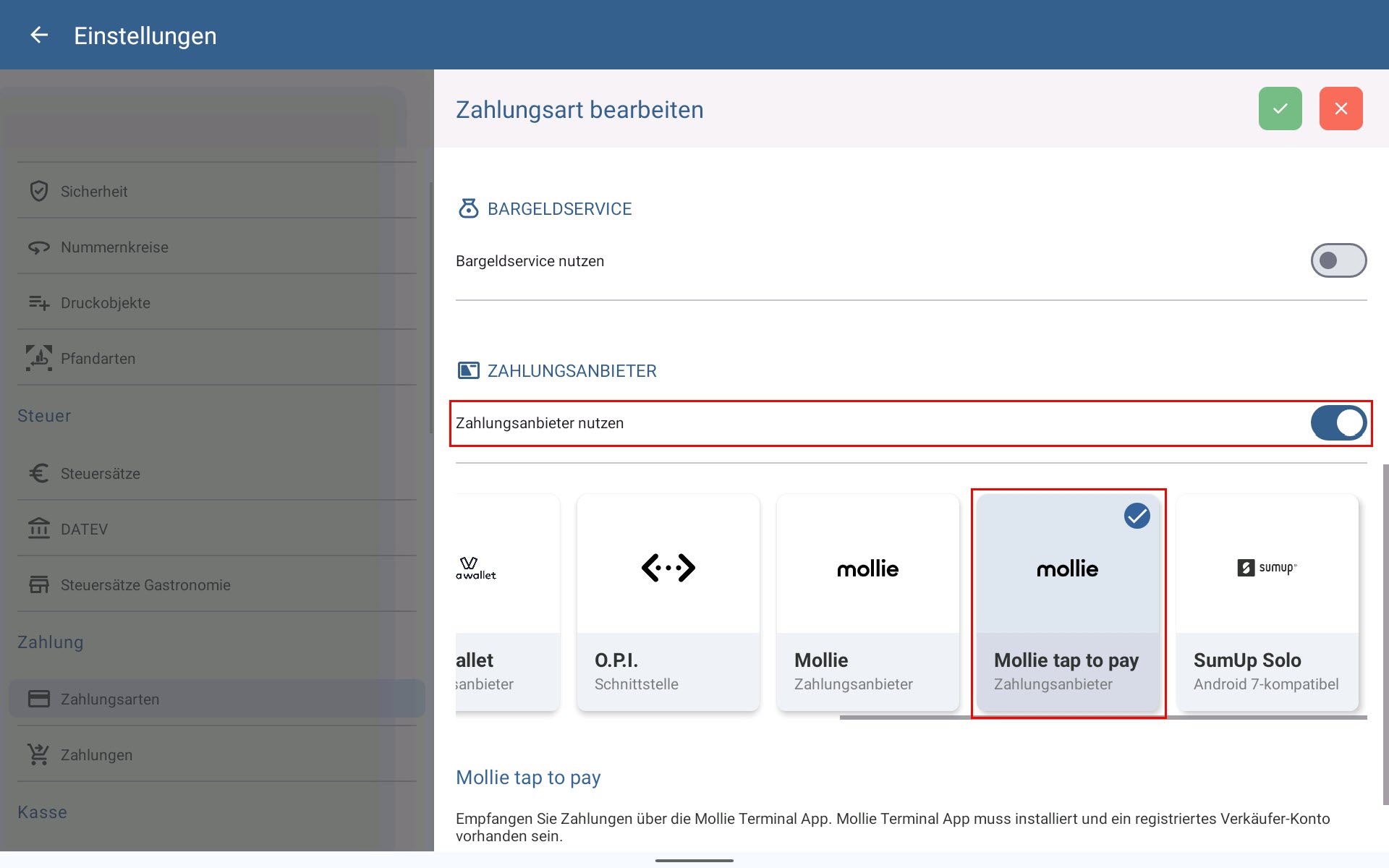1389x868 pixels.
Task: Discard changes with the red X button
Action: [1341, 109]
